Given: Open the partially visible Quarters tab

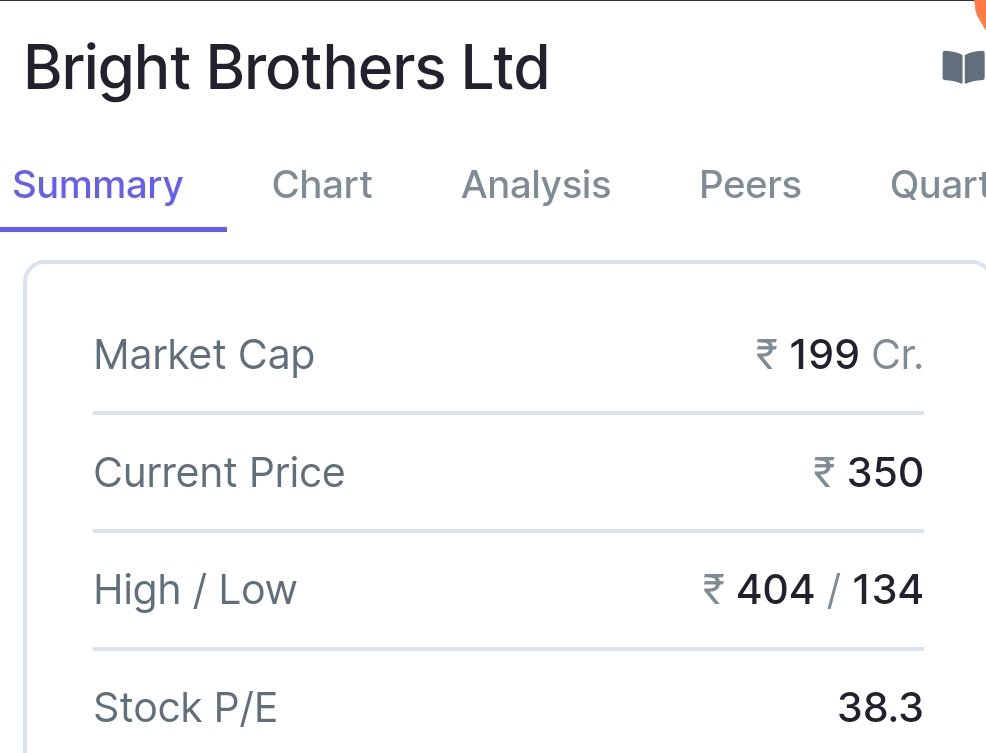Looking at the screenshot, I should coord(938,185).
